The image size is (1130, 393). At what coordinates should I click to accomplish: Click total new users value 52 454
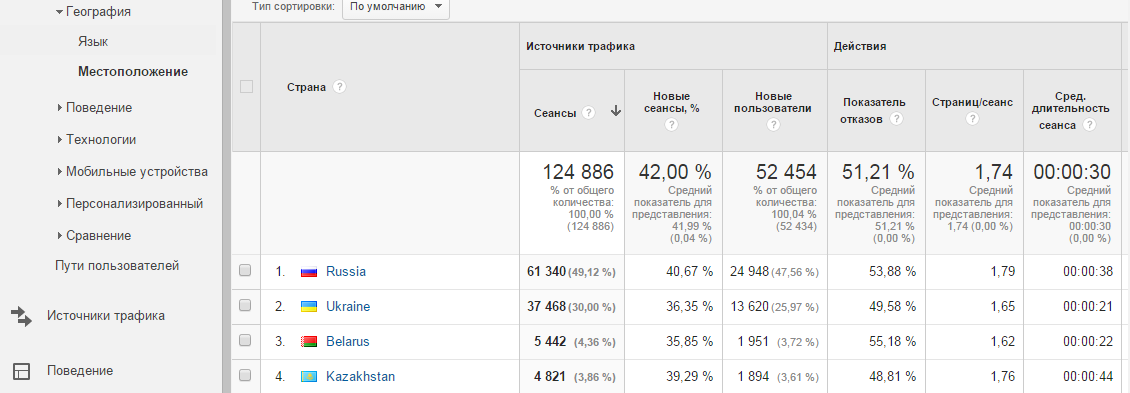click(786, 172)
